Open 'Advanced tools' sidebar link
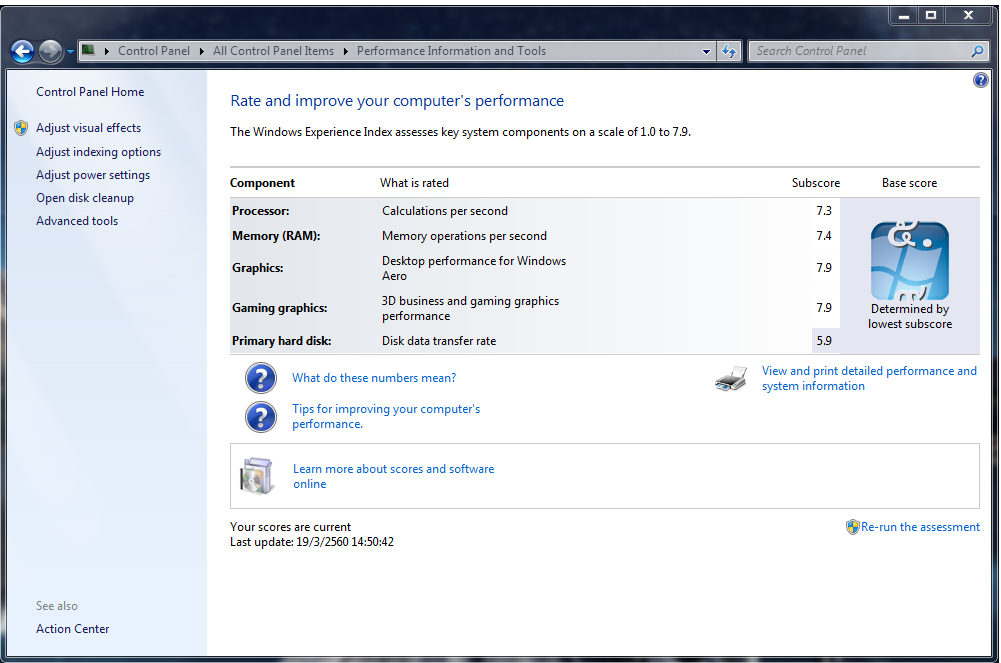Screen dimensions: 1001x663 [x=77, y=221]
